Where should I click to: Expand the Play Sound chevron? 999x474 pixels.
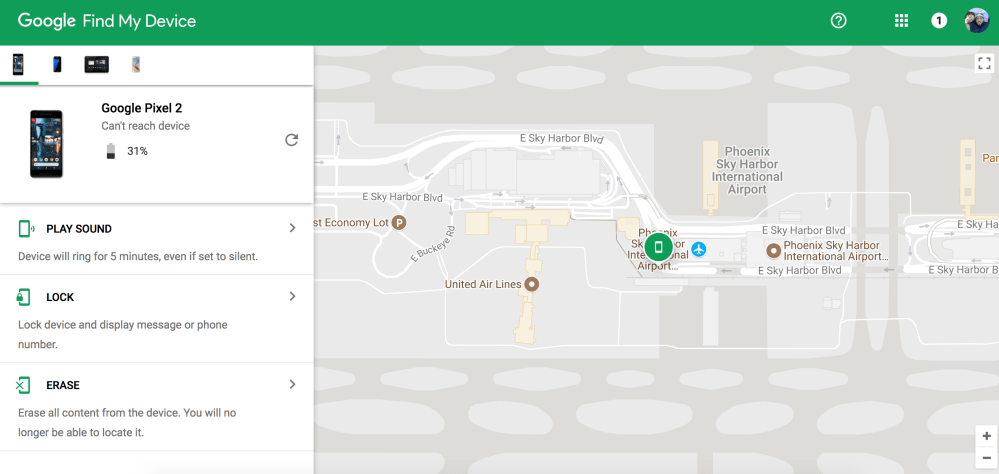[x=292, y=228]
